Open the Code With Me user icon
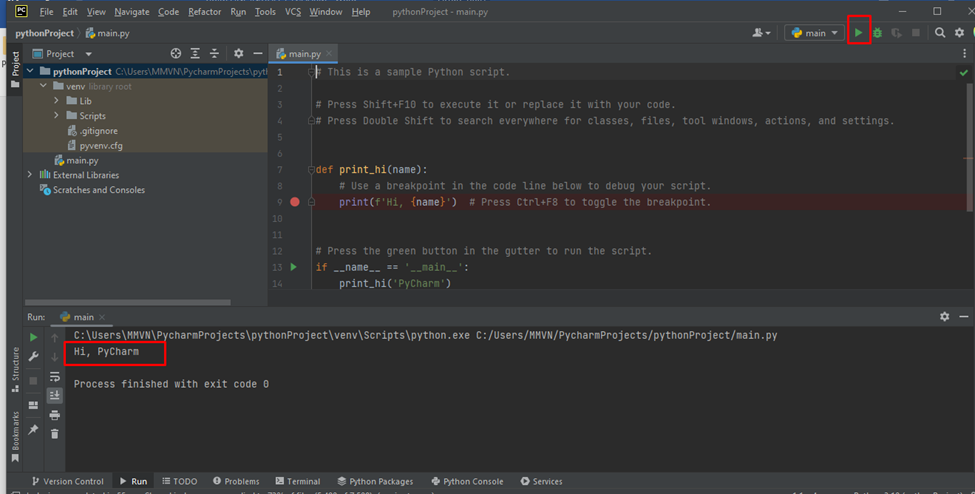Screen dimensions: 975x494 pyautogui.click(x=761, y=33)
